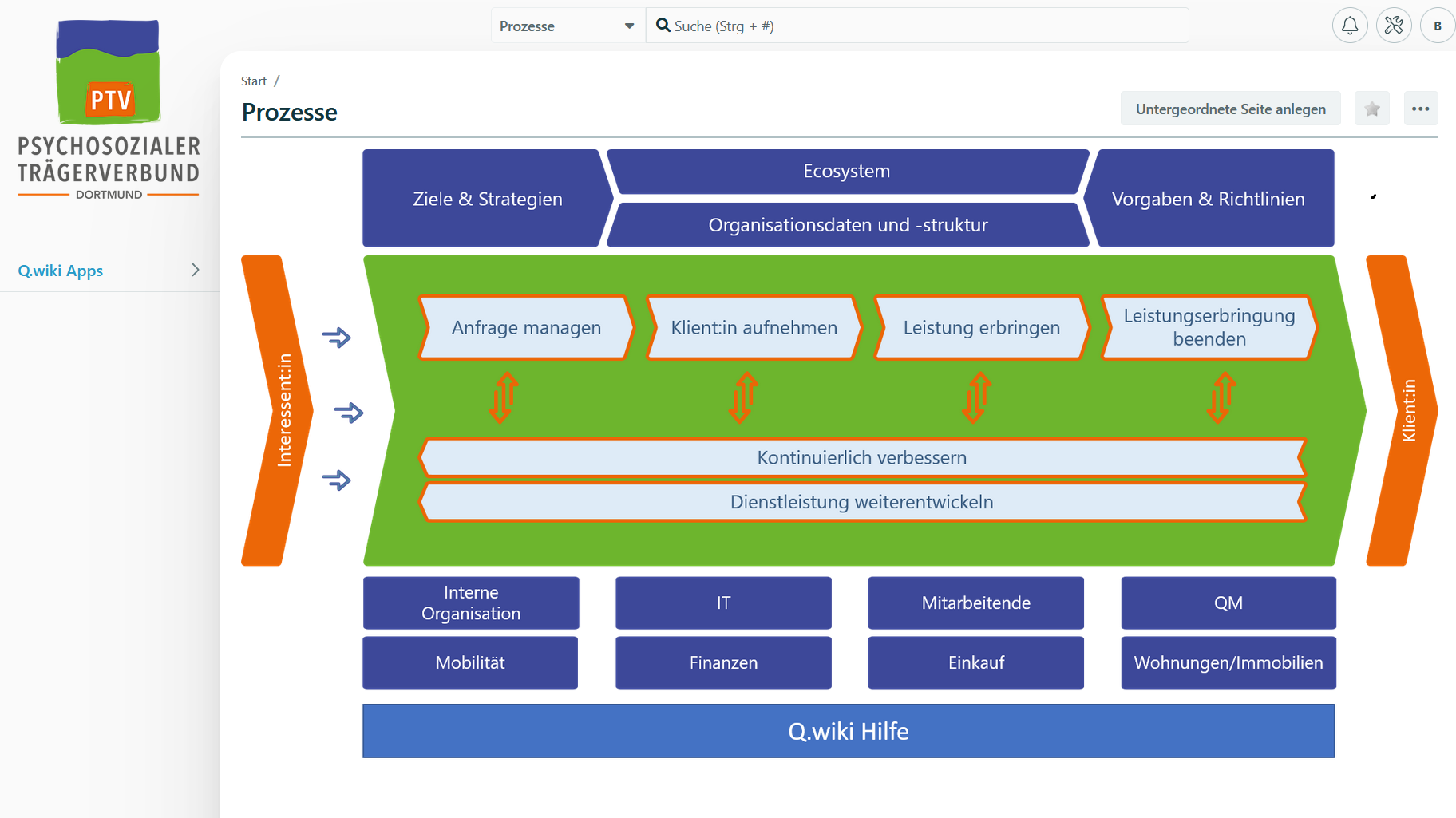Click the PTV logo
The height and width of the screenshot is (818, 1456).
[109, 110]
